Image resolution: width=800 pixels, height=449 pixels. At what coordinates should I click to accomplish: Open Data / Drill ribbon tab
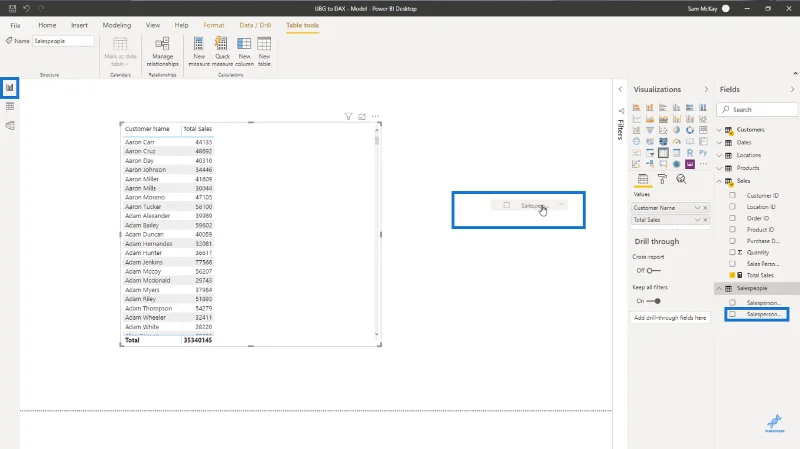pyautogui.click(x=255, y=25)
